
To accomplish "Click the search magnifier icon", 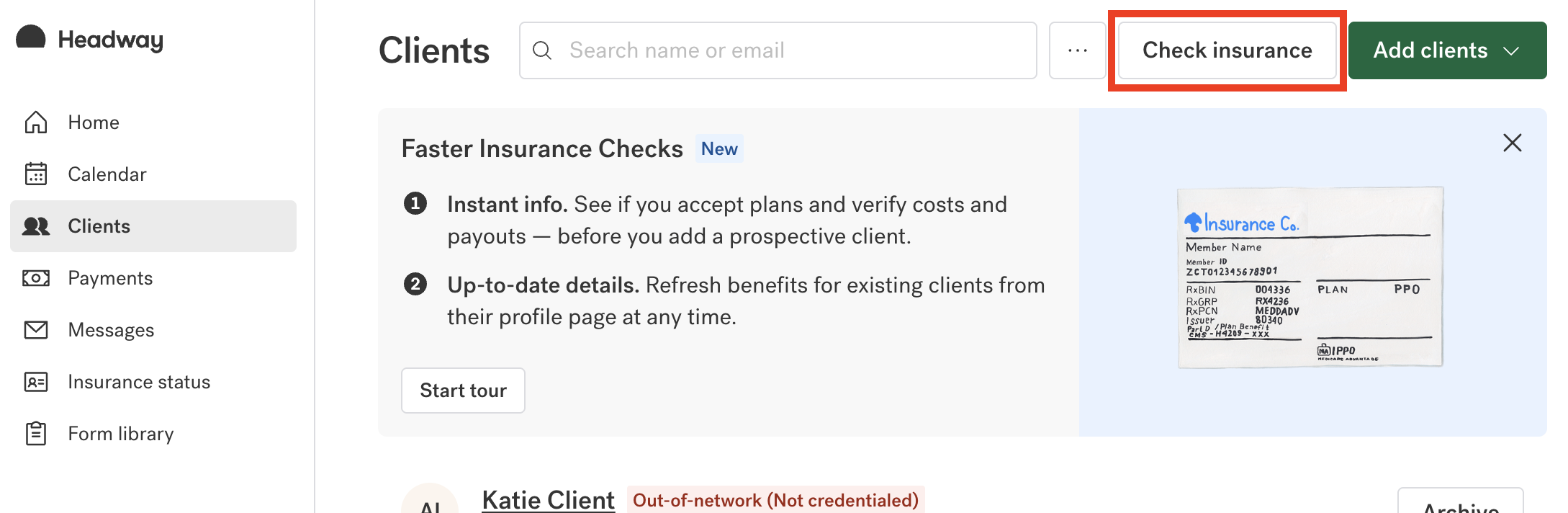I will click(x=542, y=50).
